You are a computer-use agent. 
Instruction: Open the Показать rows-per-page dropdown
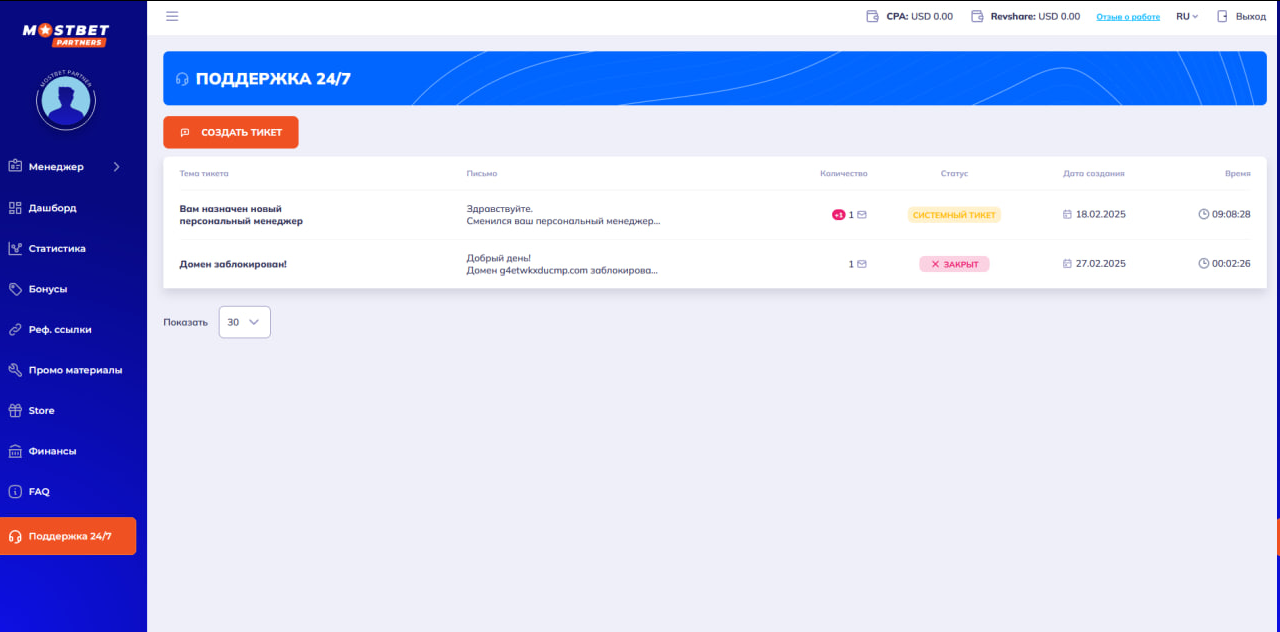pos(244,322)
